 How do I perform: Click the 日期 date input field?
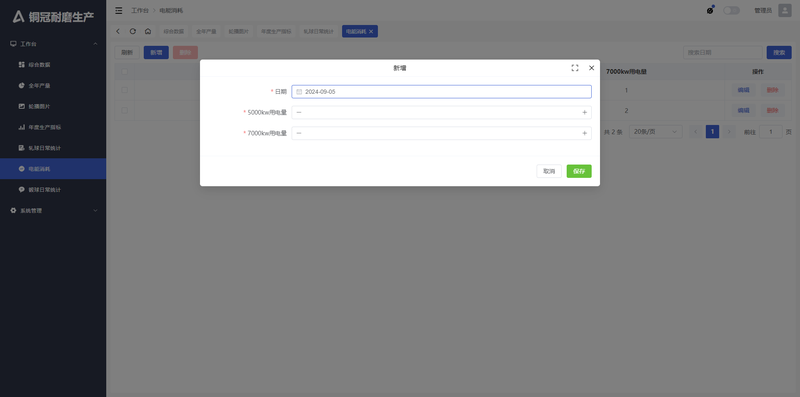pos(441,92)
